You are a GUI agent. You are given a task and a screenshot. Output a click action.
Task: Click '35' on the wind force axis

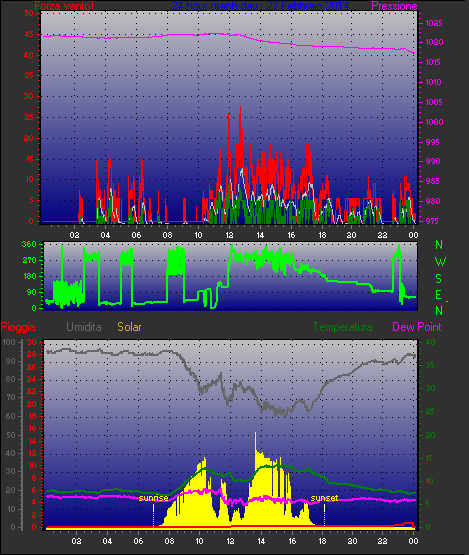(29, 75)
